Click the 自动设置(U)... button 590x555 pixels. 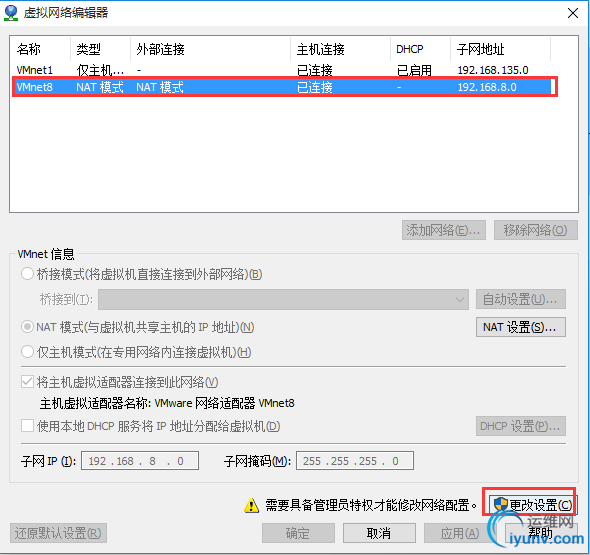tap(521, 299)
